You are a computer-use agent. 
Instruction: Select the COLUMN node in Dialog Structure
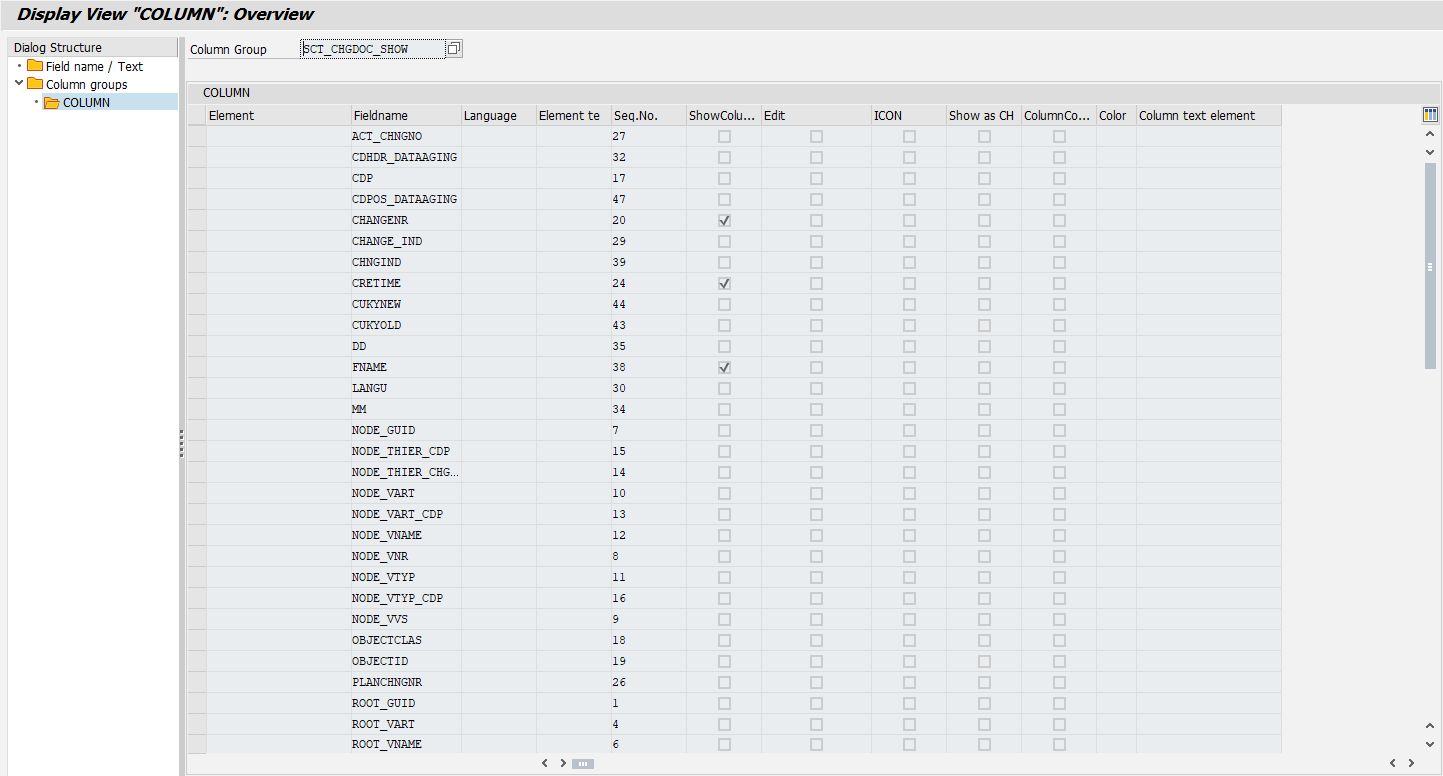(x=86, y=102)
